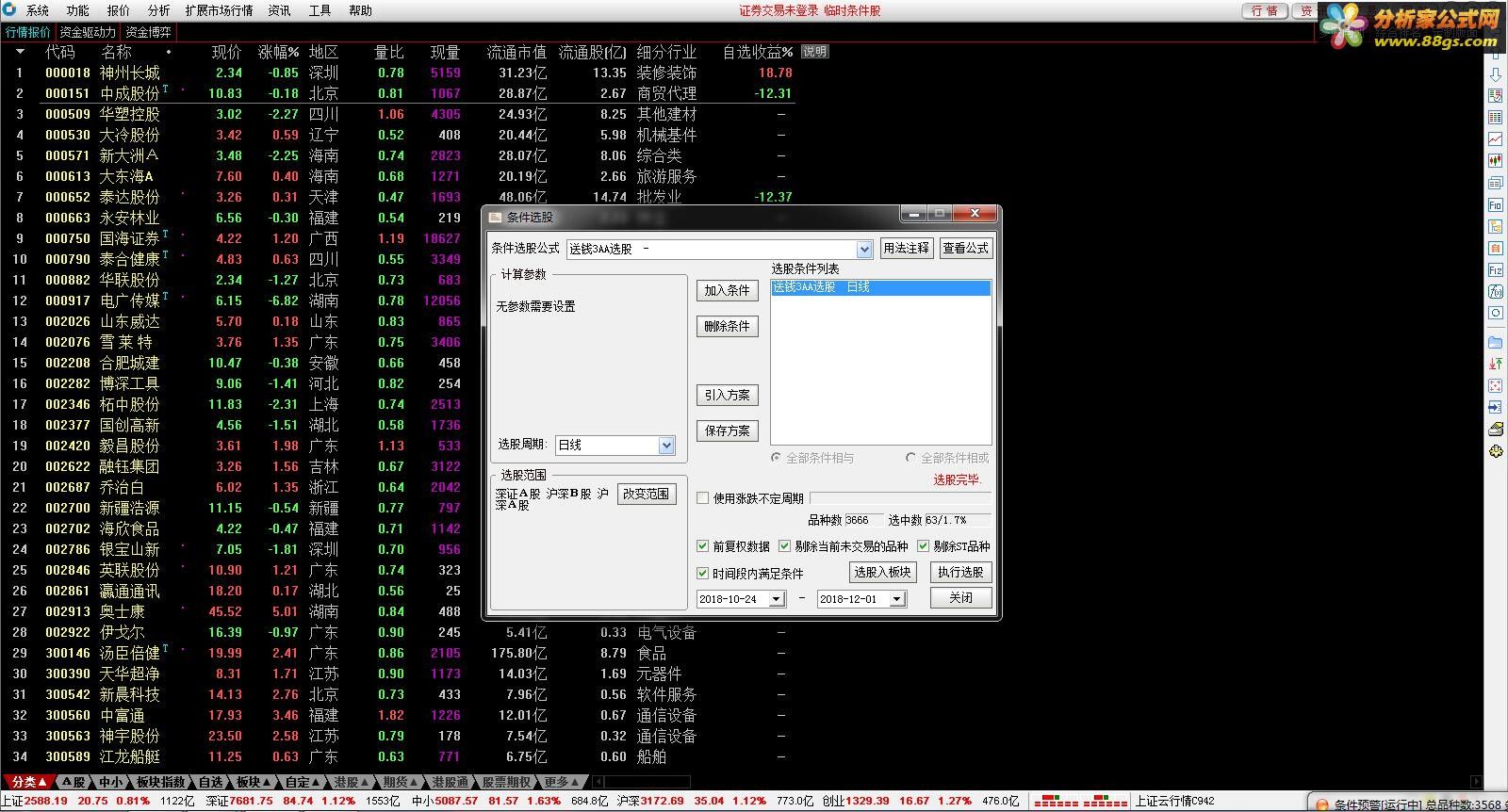Select the 全部条件相或 radio button

pos(910,458)
